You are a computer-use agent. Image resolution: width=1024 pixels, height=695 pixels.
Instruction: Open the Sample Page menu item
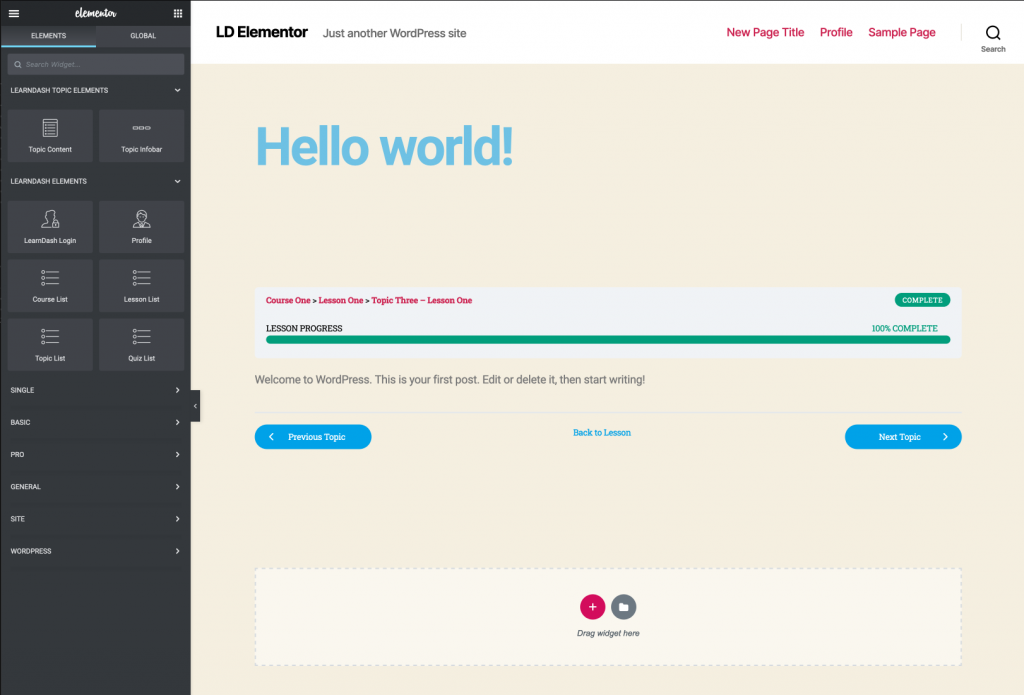click(x=901, y=32)
